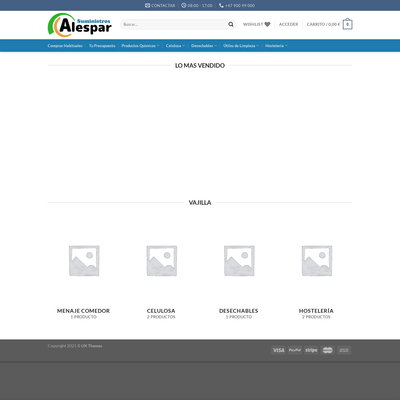
Task: Open Hostelería category placeholder image
Action: click(317, 261)
